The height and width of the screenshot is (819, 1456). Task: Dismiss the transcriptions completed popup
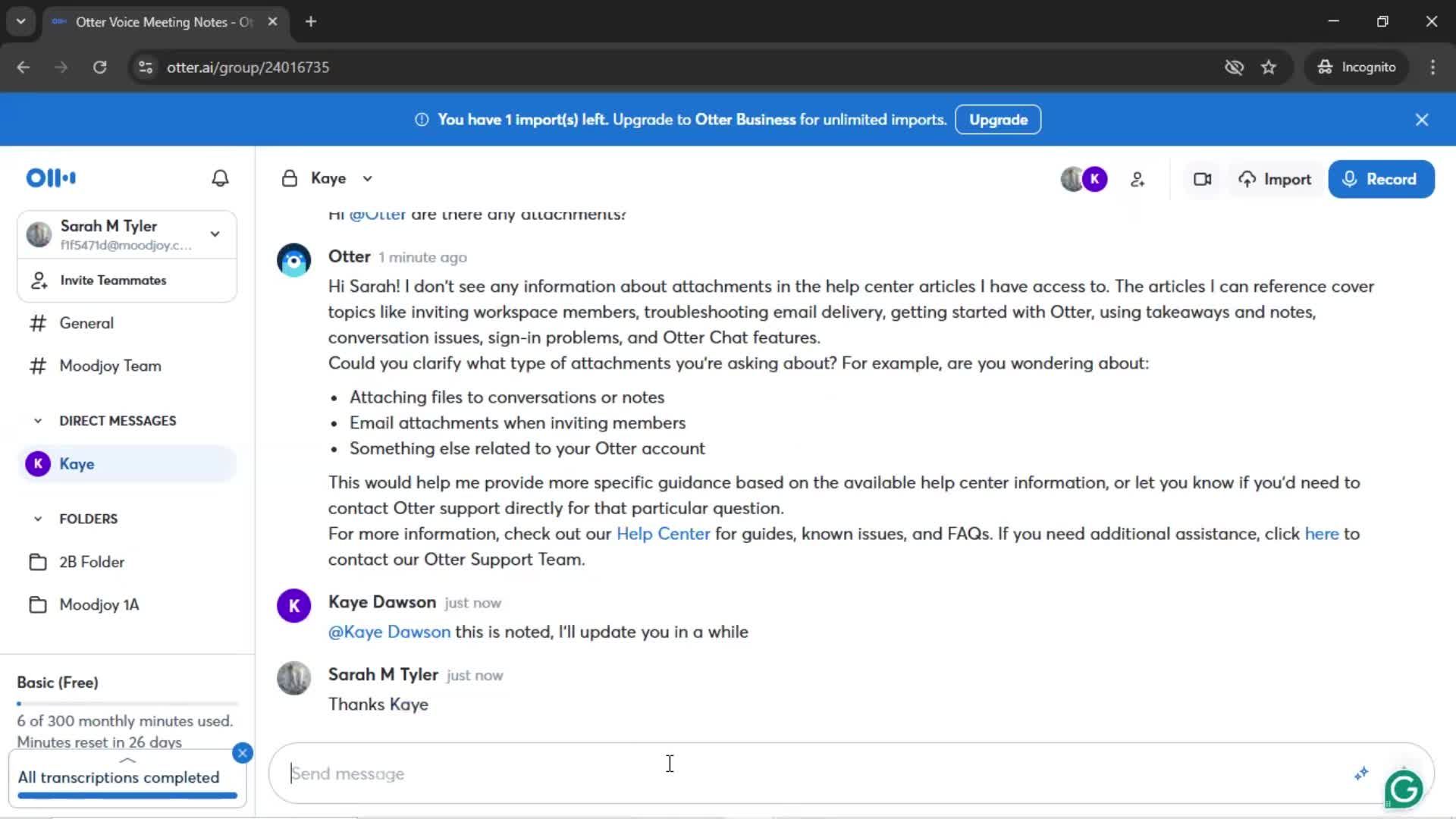[x=243, y=753]
